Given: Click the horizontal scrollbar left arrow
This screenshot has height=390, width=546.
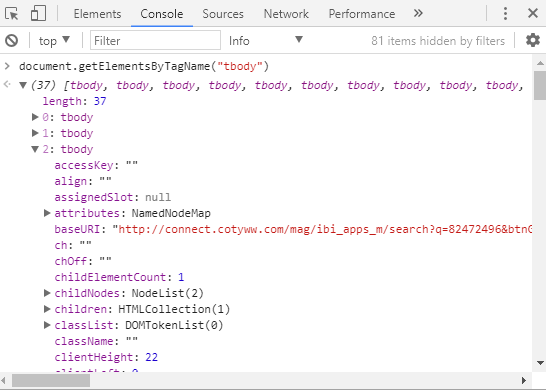Looking at the screenshot, I should point(3,380).
